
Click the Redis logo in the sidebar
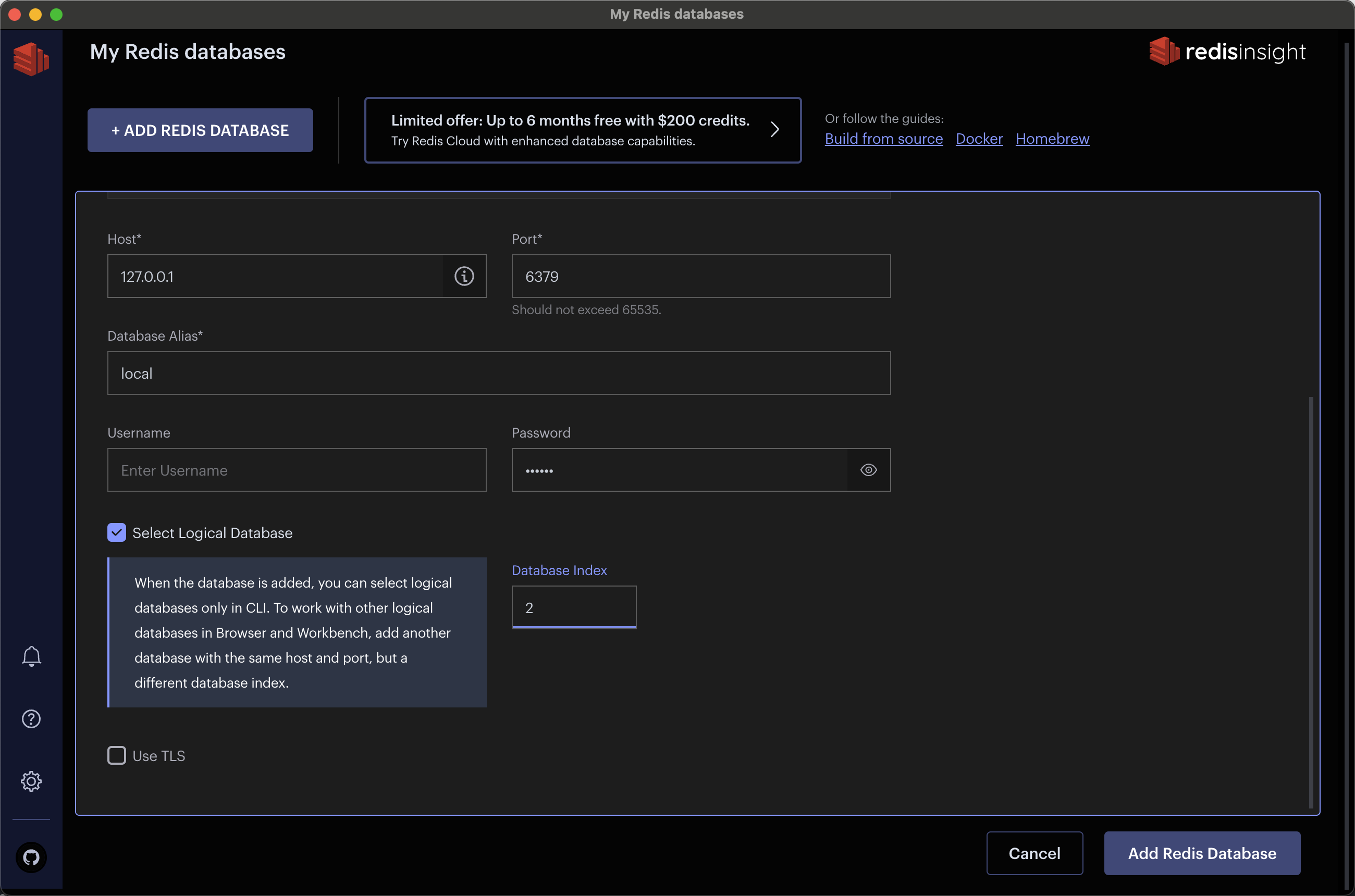point(31,59)
